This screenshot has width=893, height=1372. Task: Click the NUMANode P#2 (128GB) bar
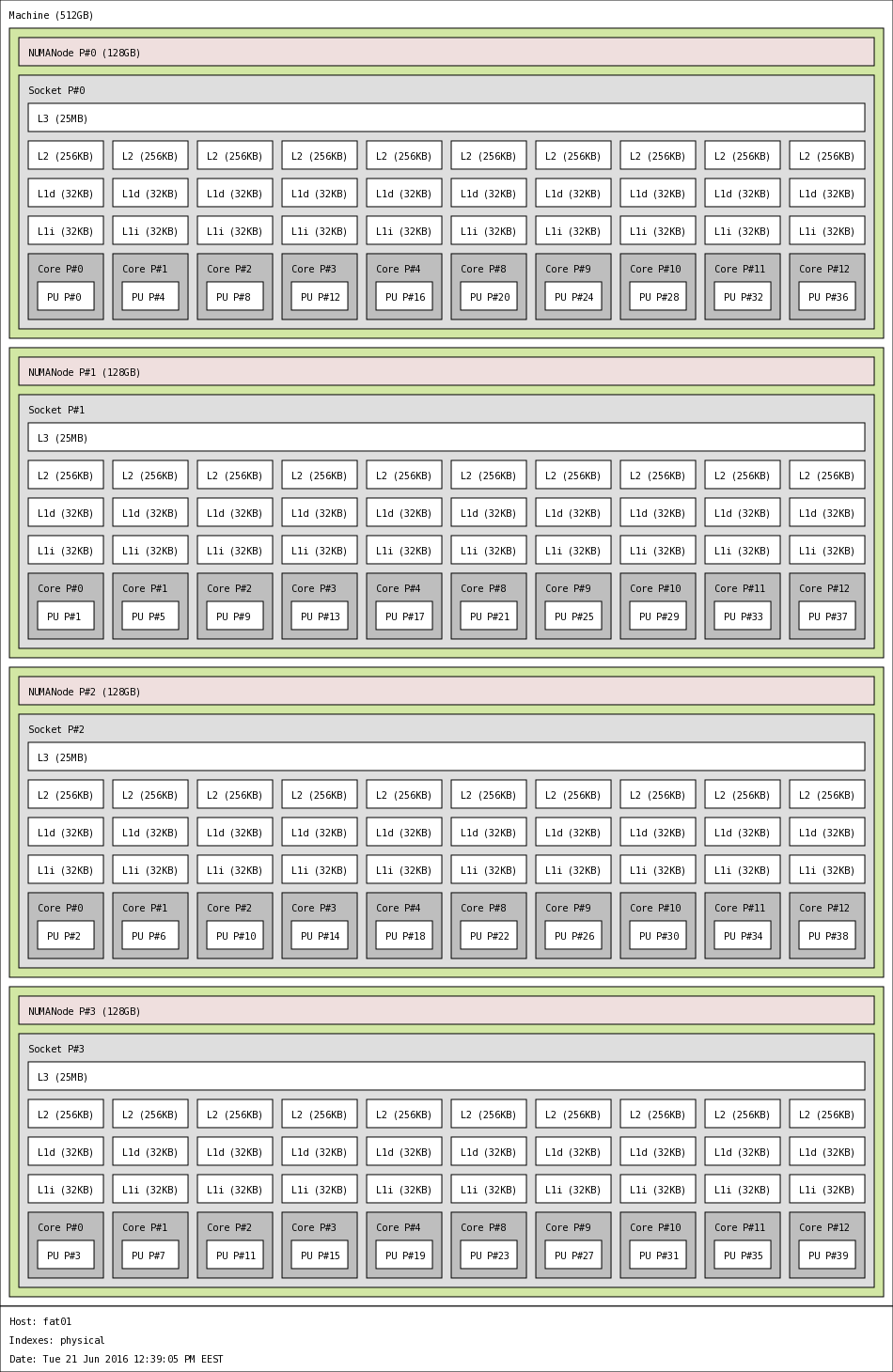(446, 691)
